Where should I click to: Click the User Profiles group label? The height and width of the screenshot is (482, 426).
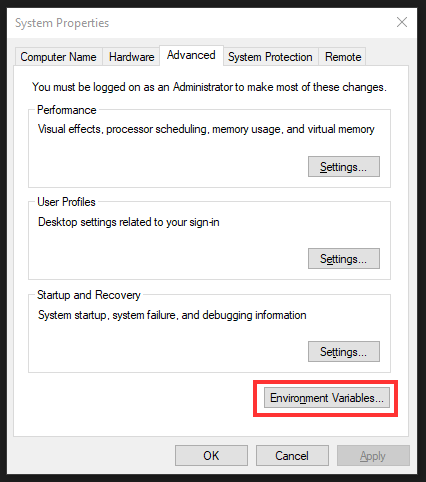coord(66,202)
